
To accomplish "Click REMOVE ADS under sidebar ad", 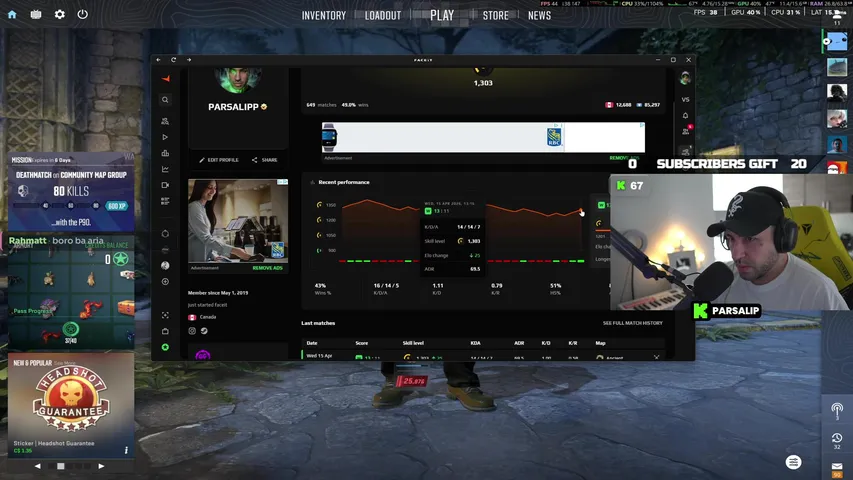I will click(267, 268).
